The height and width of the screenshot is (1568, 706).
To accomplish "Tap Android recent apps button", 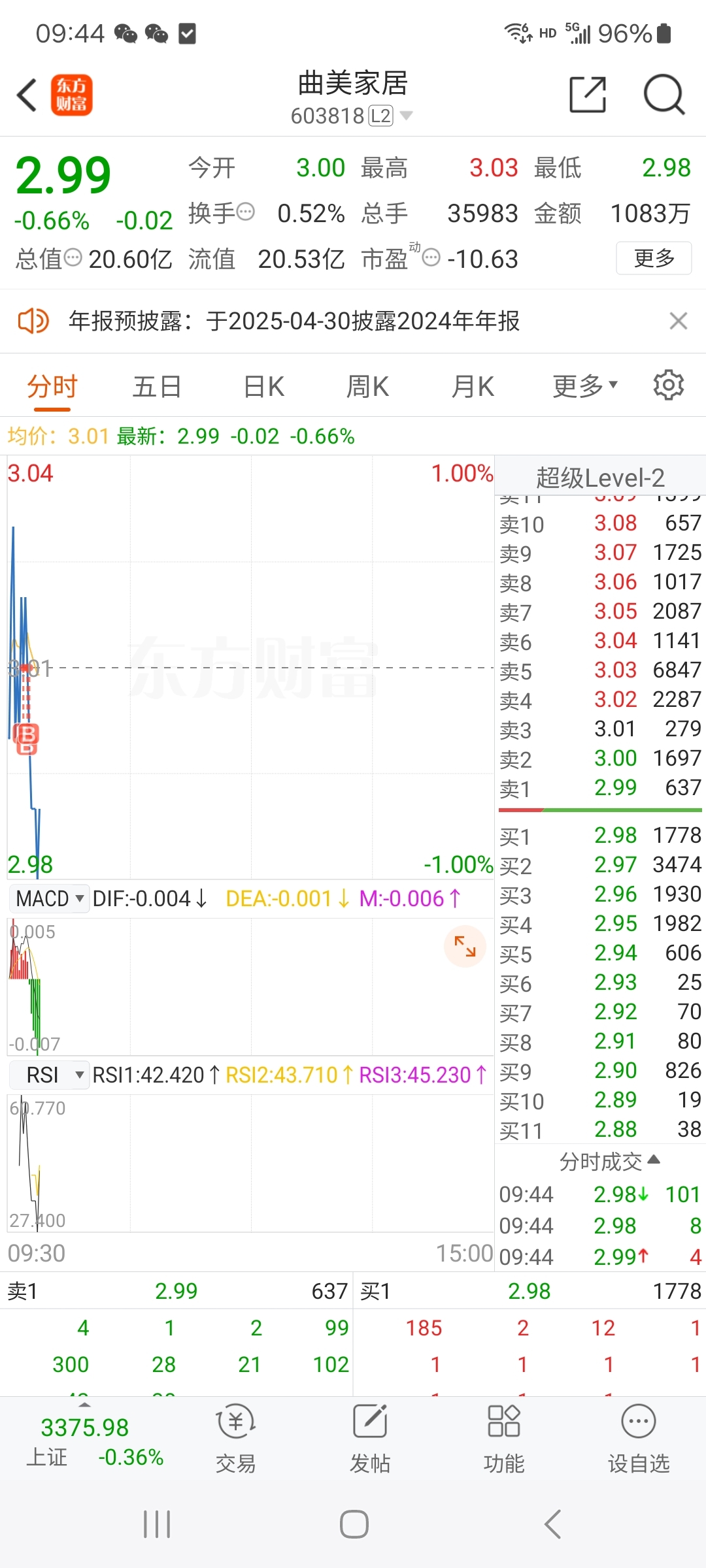I will [x=157, y=1524].
